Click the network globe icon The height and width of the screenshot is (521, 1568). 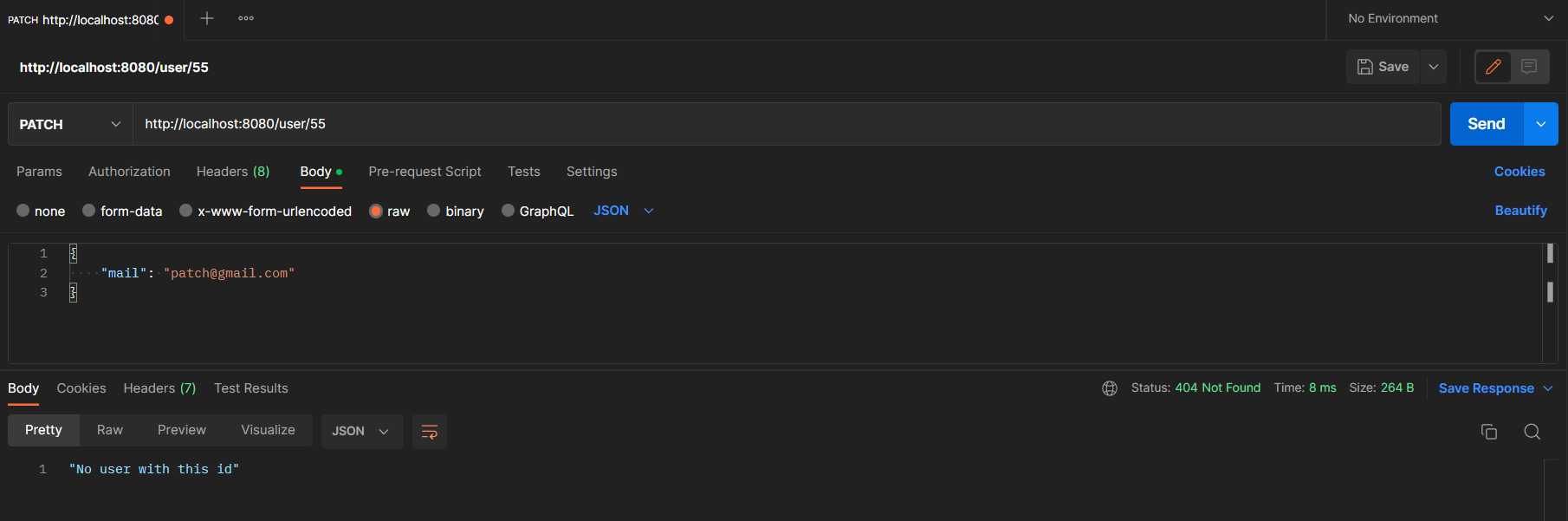[x=1109, y=388]
